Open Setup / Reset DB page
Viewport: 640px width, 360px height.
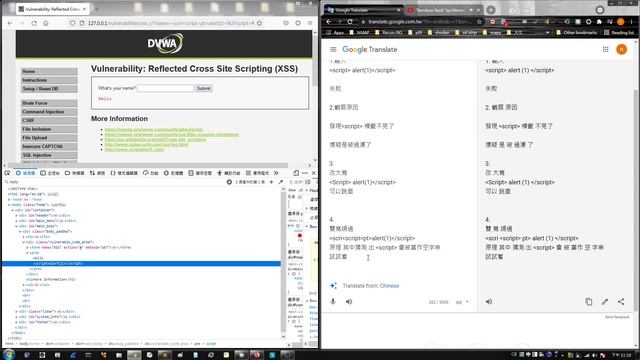point(49,89)
